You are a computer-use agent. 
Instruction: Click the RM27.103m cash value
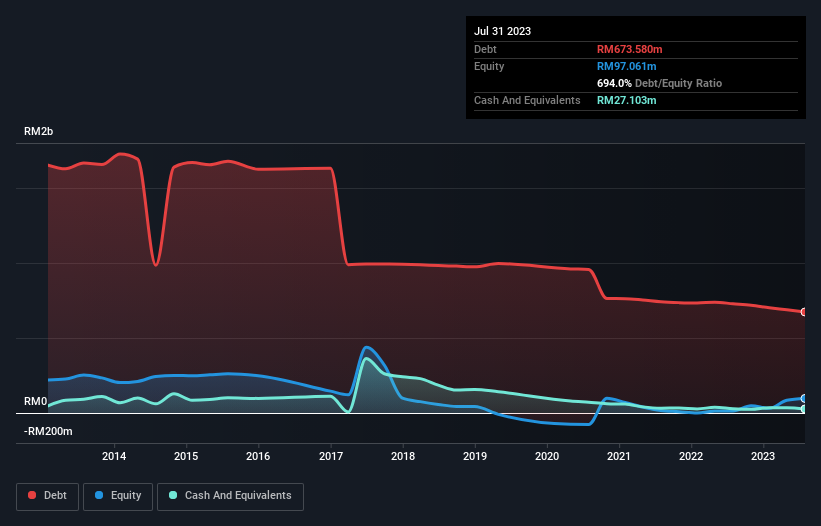(626, 100)
